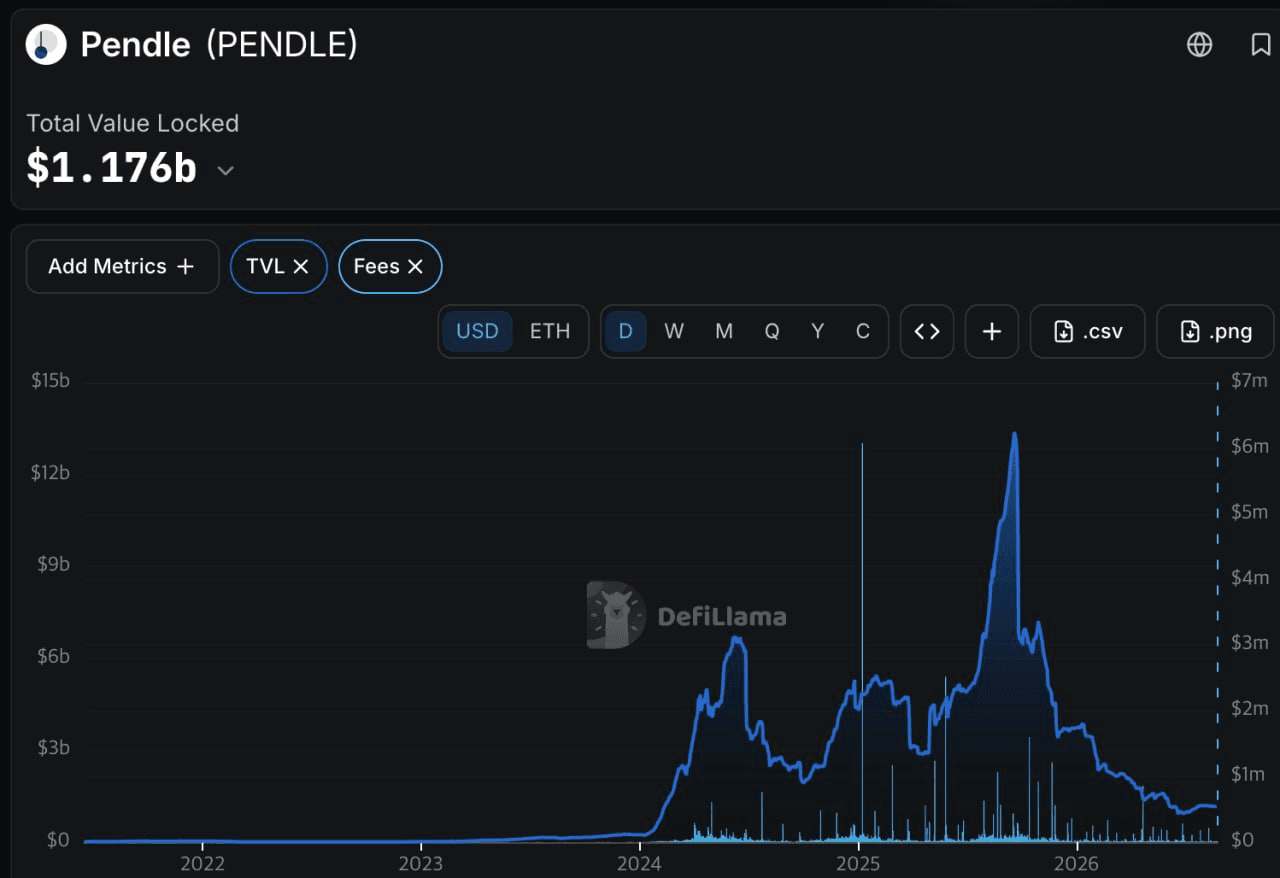This screenshot has height=878, width=1280.
Task: Select monthly interval M
Action: click(724, 331)
